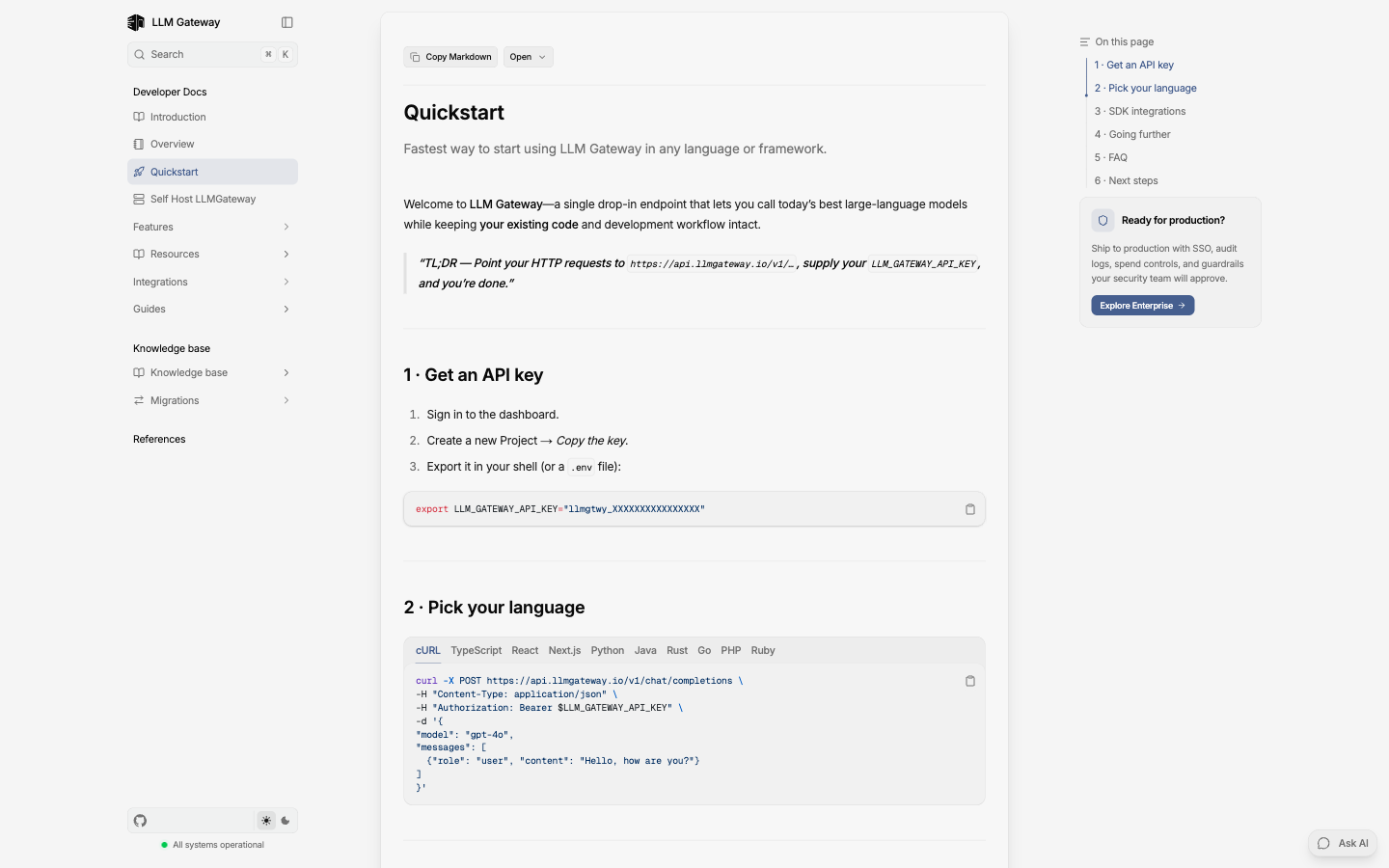Screen dimensions: 1389x868
Task: Click the '1 · Get an API key' heading
Action: (474, 375)
